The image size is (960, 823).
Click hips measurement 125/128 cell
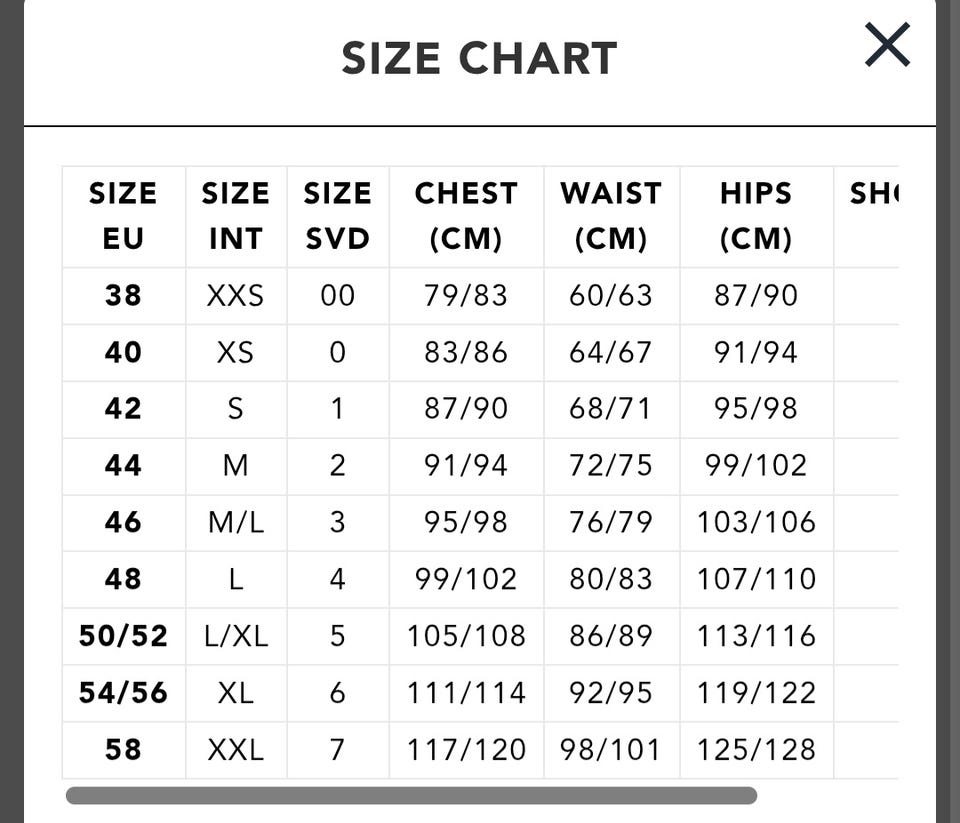point(756,749)
